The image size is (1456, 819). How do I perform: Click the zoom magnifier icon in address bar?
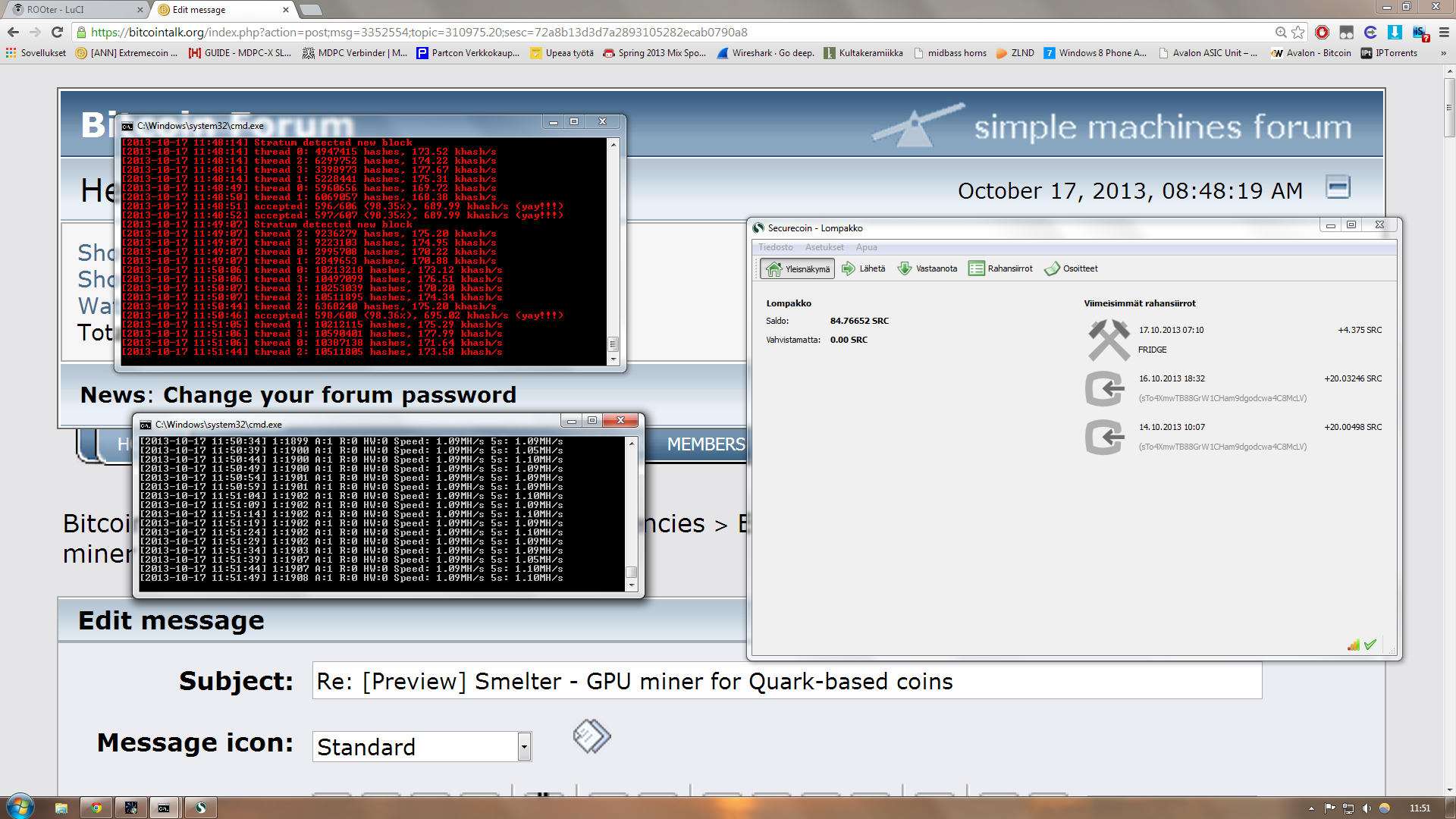tap(1281, 32)
